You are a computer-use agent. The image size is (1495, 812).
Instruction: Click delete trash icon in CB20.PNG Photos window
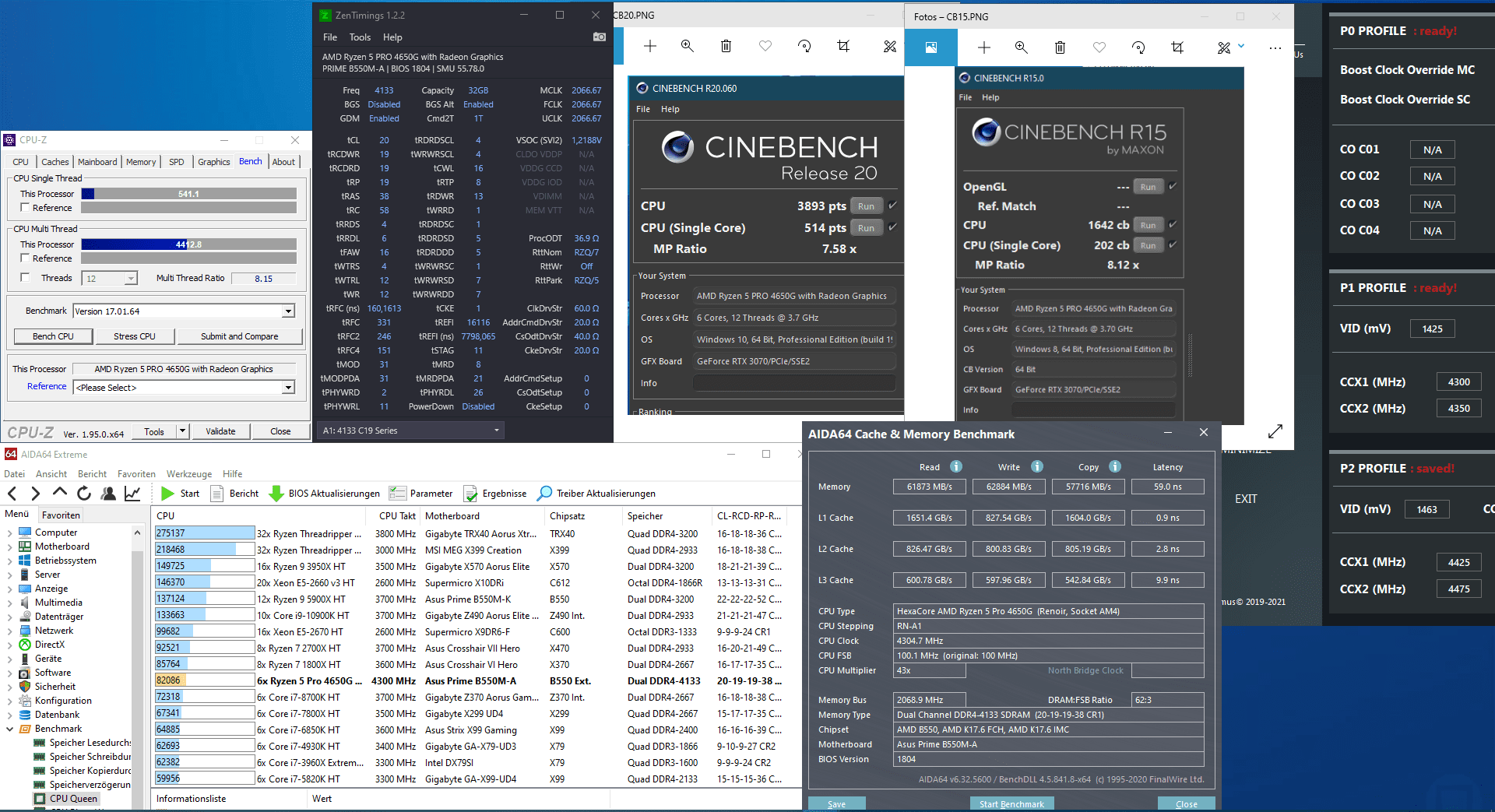click(726, 46)
